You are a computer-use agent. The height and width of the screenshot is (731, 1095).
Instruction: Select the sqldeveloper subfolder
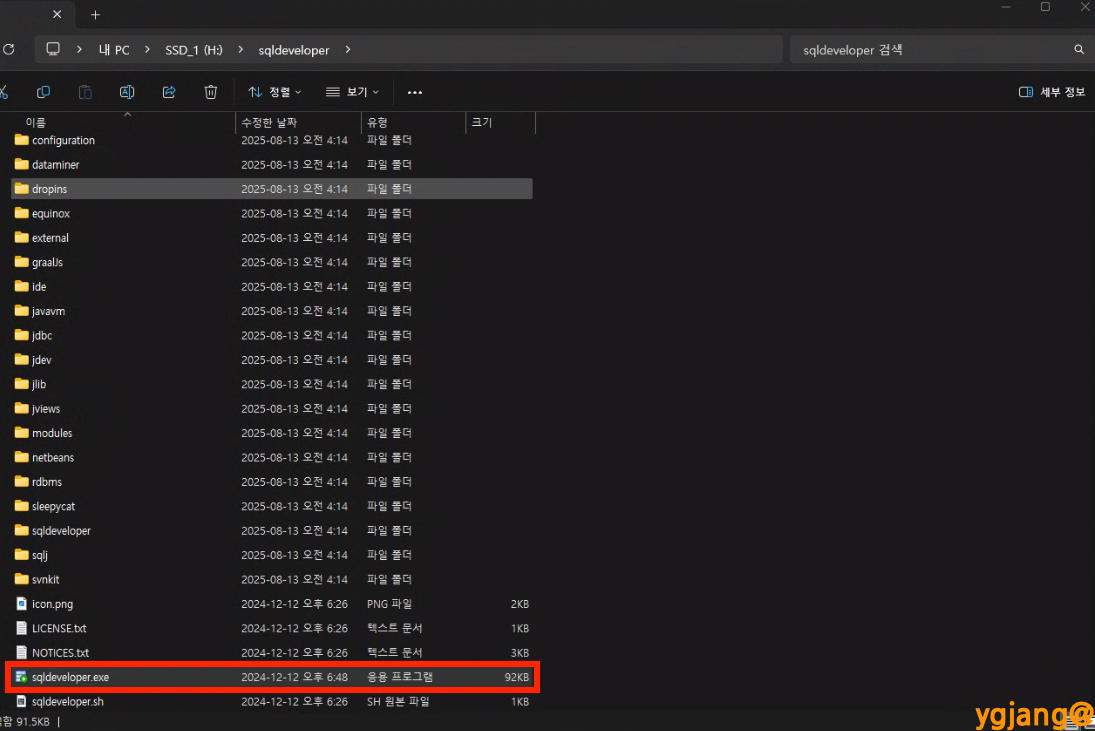[272, 531]
